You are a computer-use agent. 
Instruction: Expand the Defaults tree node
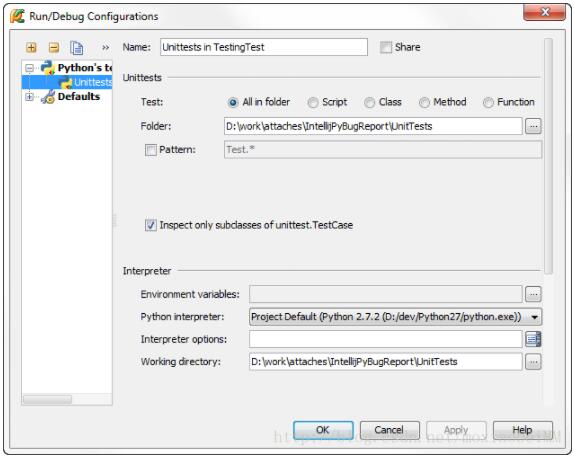coord(29,97)
